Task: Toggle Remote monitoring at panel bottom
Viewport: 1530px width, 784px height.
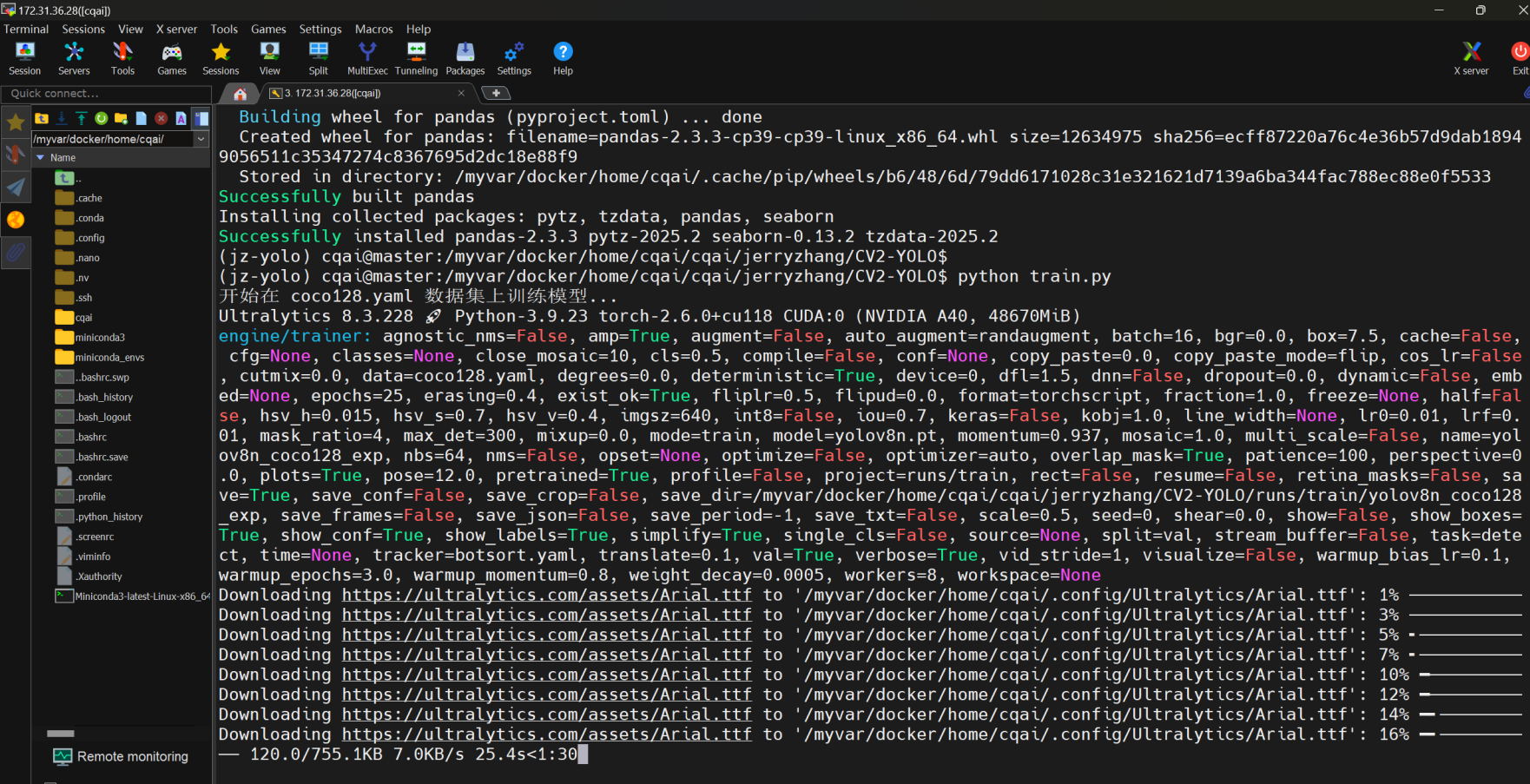Action: pos(121,756)
